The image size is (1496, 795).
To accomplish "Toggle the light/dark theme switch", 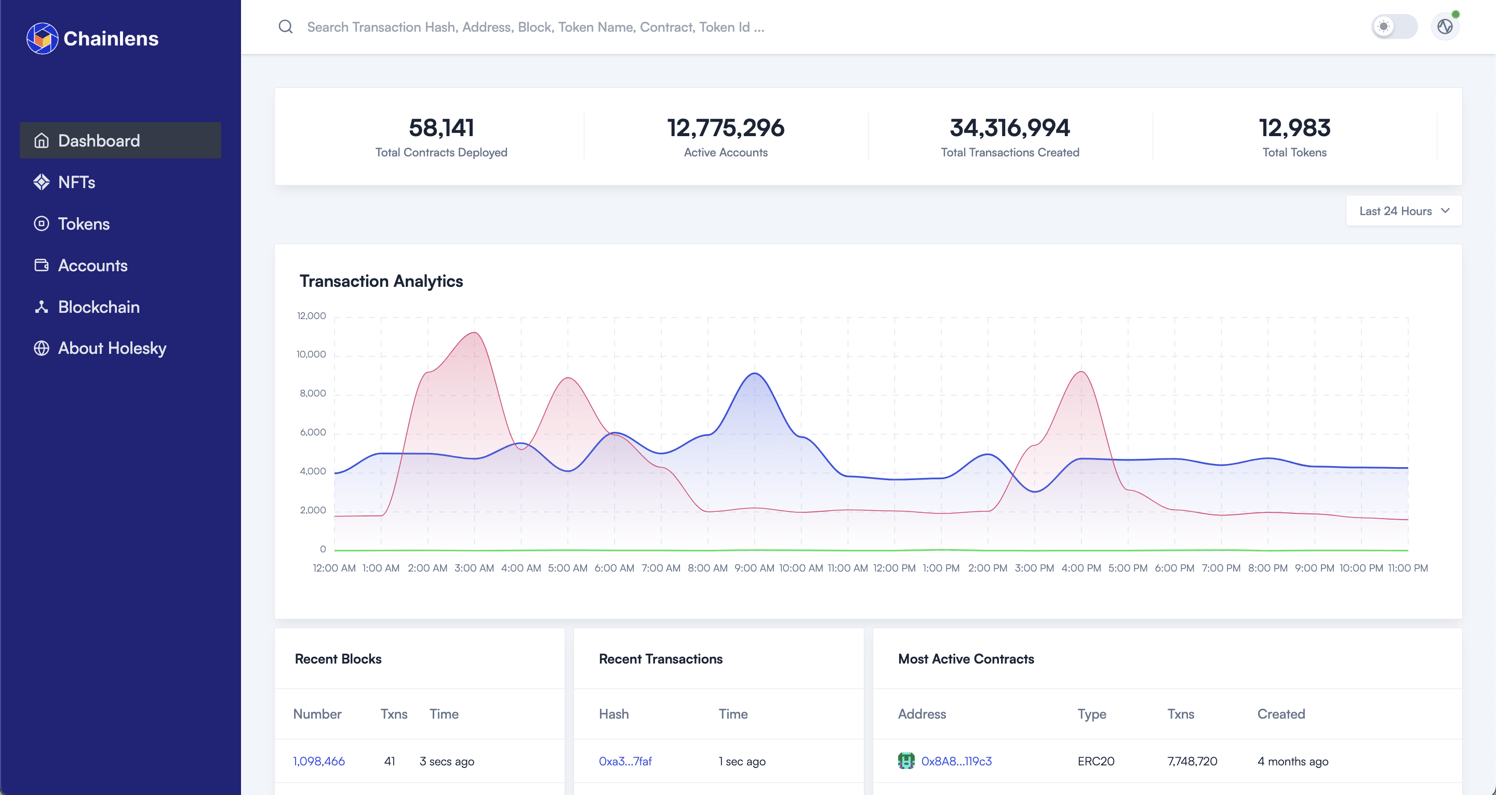I will [x=1394, y=27].
